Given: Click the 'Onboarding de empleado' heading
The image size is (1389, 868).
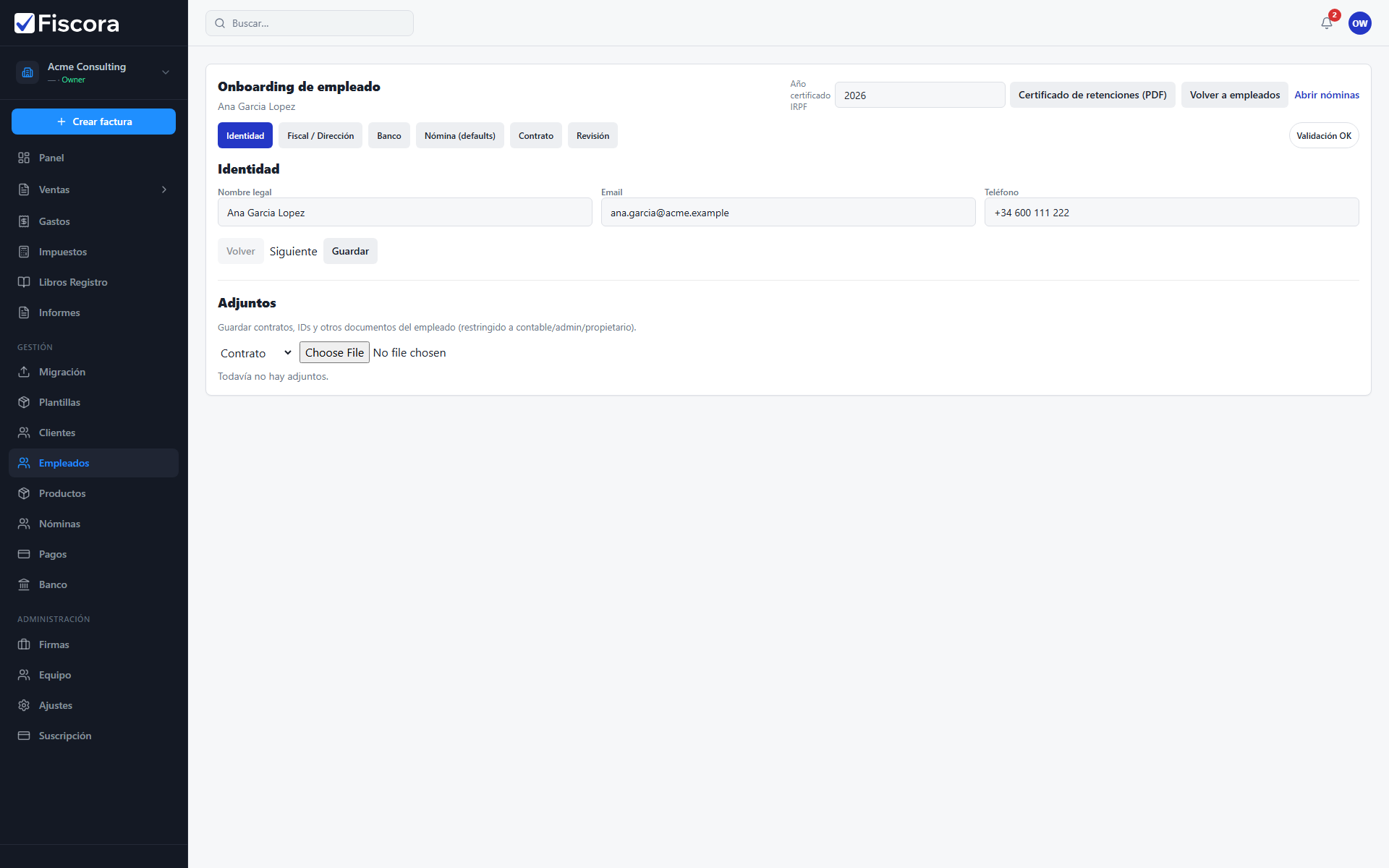Looking at the screenshot, I should click(299, 87).
